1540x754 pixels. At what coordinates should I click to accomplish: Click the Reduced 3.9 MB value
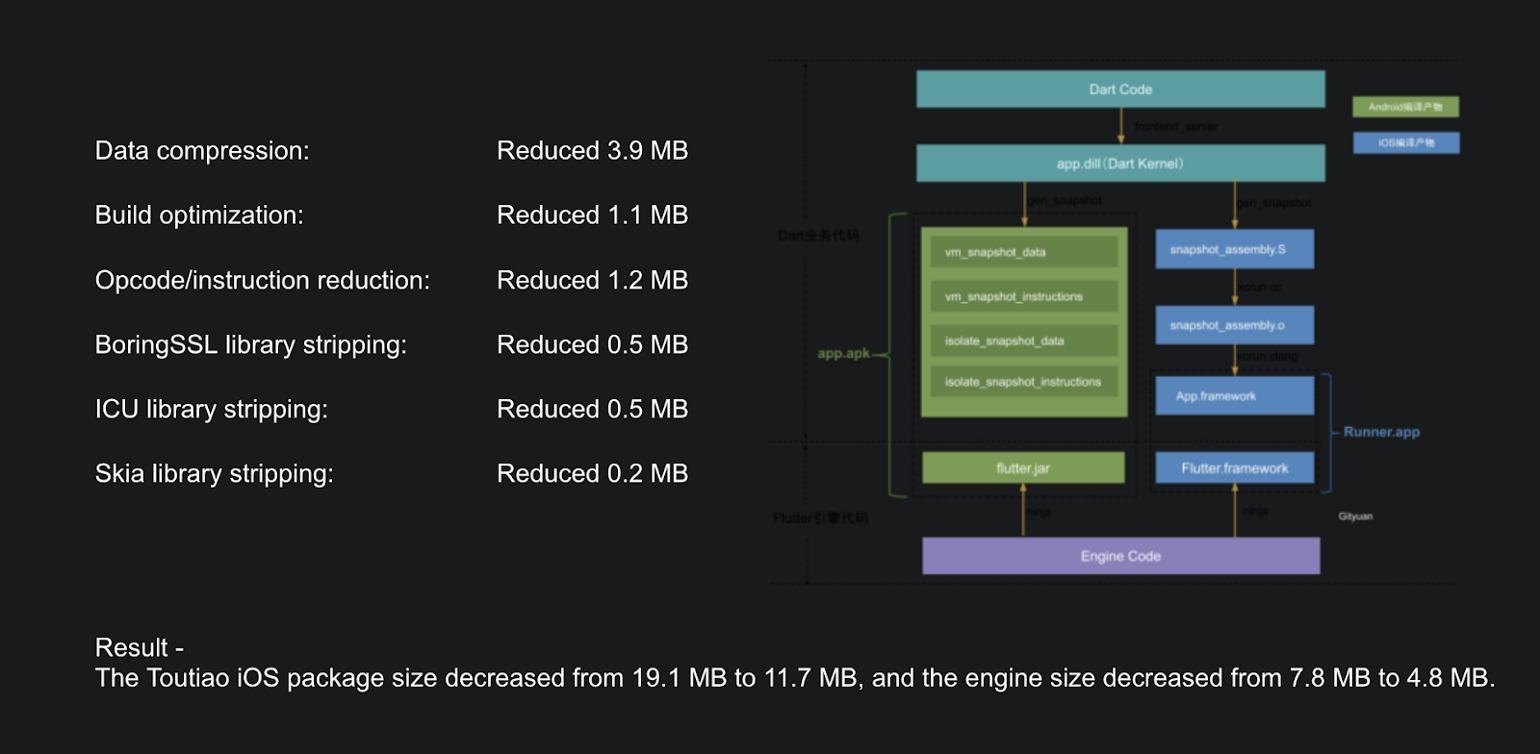point(592,151)
